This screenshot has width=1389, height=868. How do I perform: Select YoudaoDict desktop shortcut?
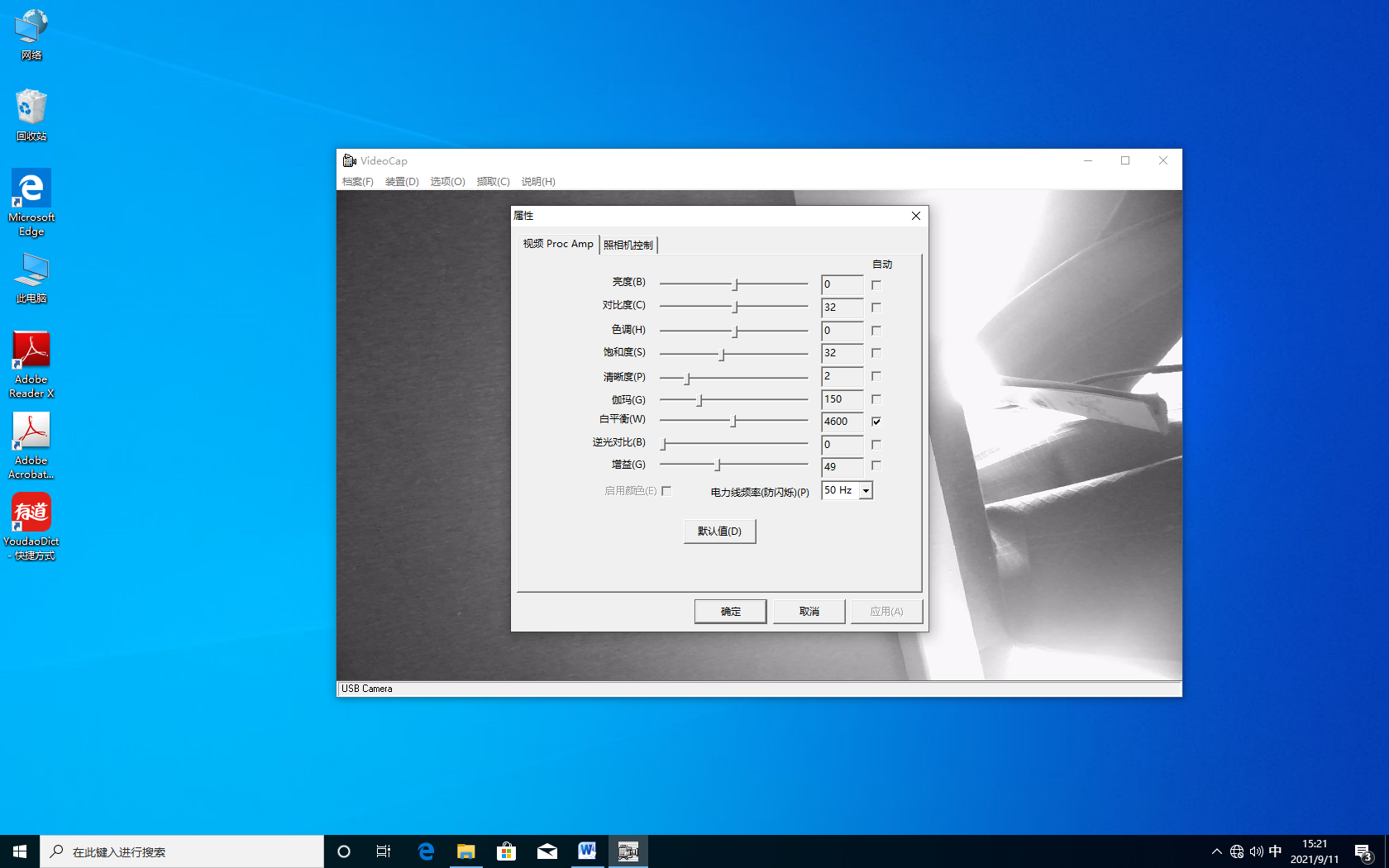pos(31,527)
